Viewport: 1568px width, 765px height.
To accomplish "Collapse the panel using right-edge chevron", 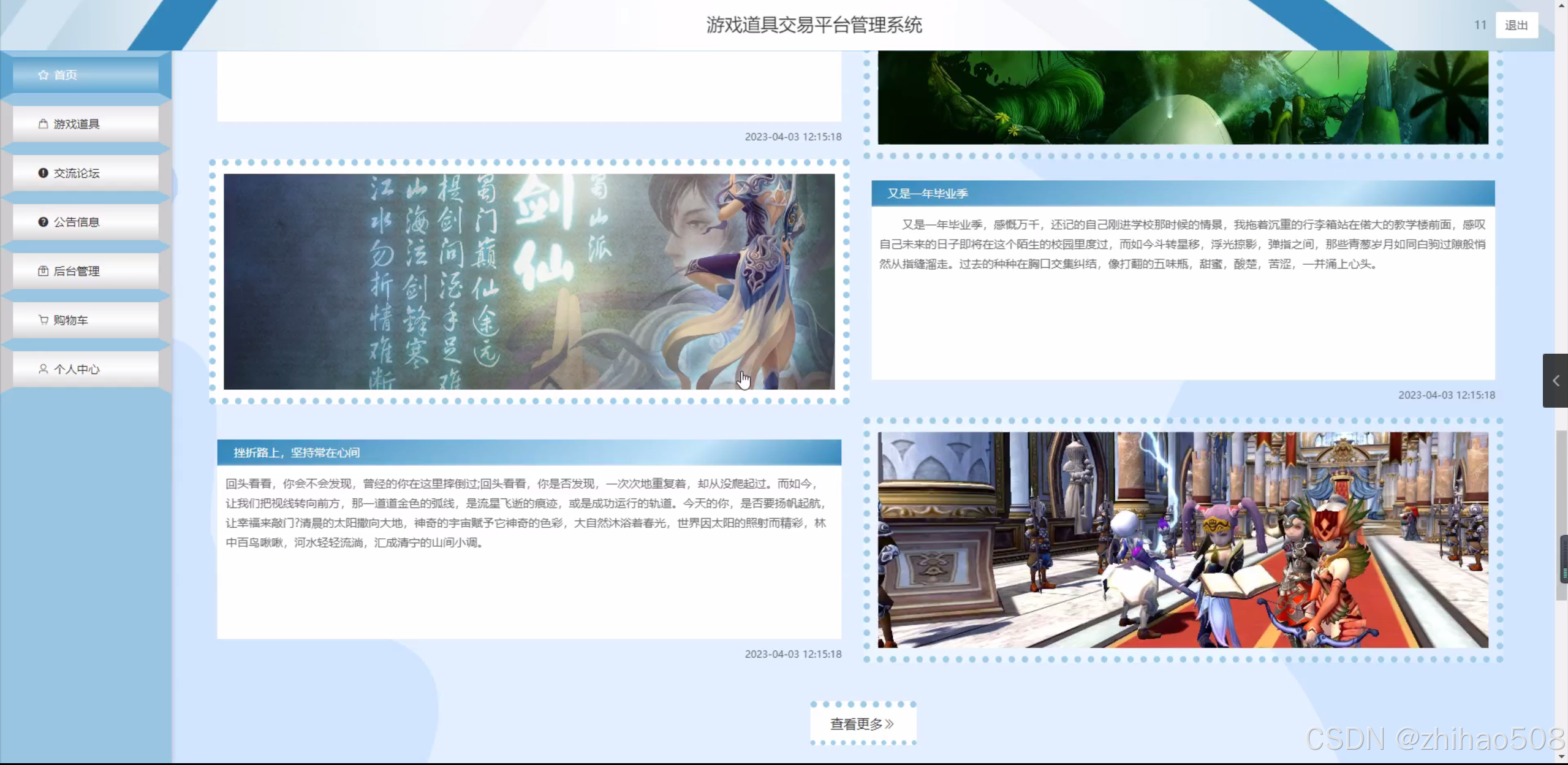I will tap(1555, 380).
